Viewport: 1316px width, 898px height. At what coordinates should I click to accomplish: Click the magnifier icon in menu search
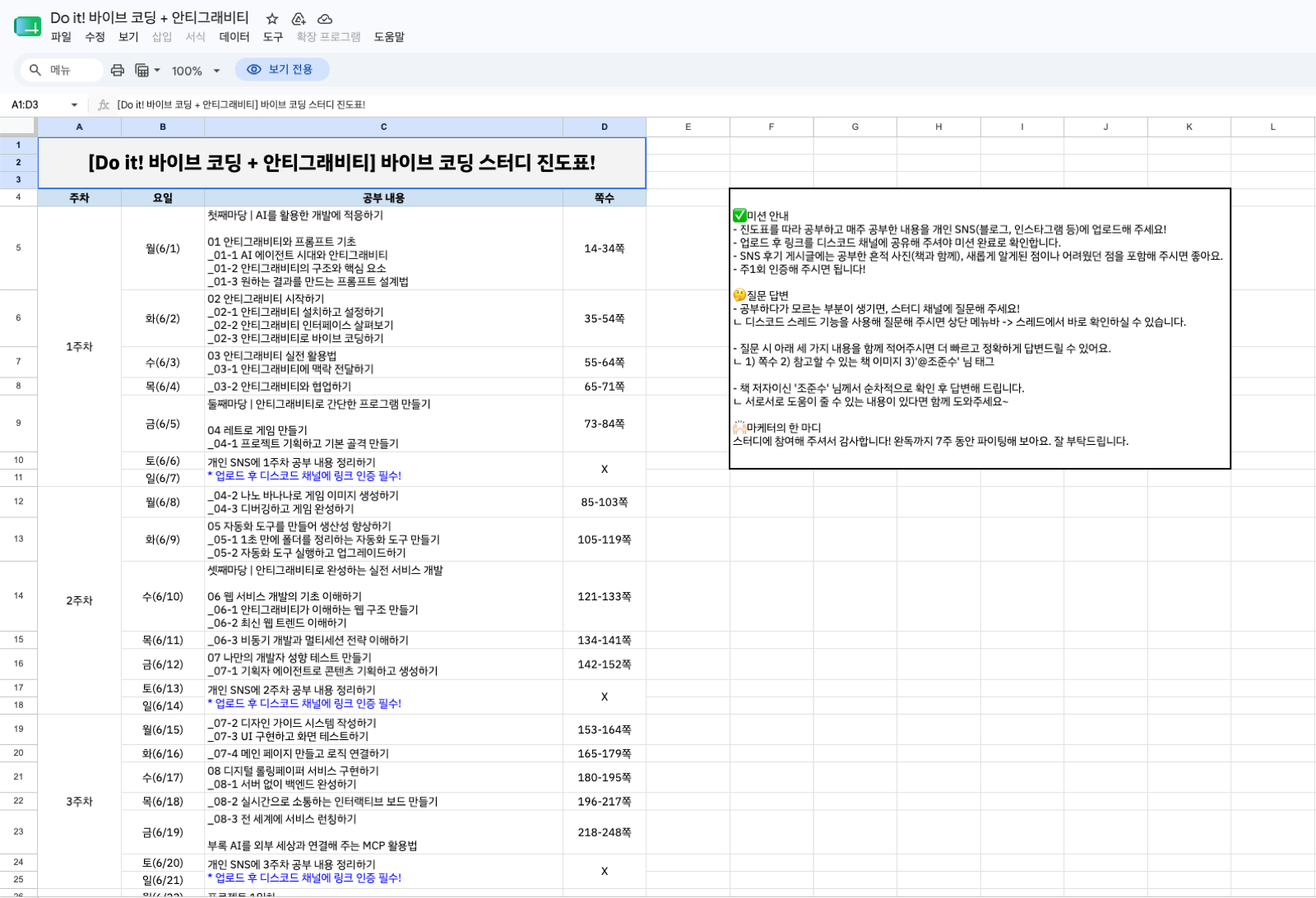[35, 70]
